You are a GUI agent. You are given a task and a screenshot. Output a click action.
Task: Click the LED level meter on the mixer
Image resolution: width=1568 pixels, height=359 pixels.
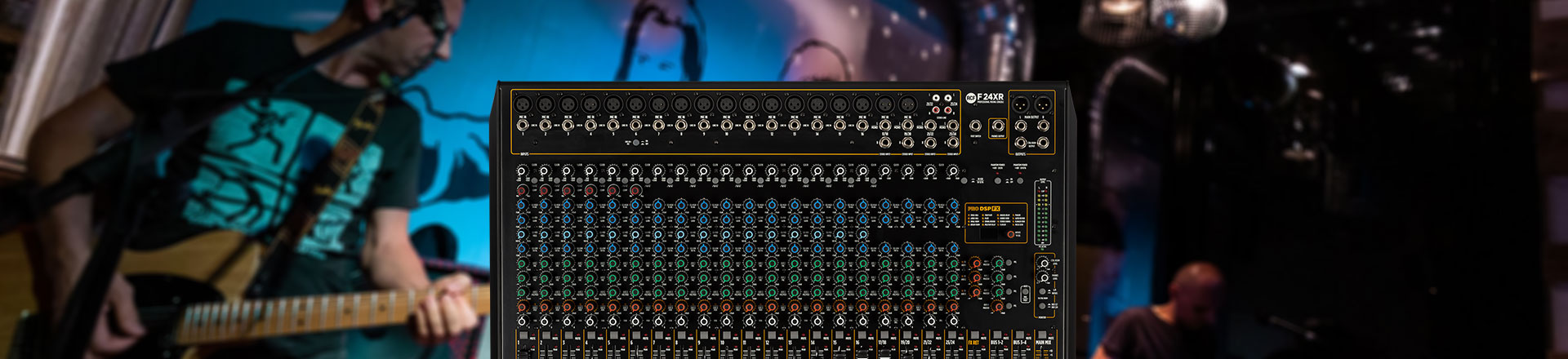click(1041, 214)
